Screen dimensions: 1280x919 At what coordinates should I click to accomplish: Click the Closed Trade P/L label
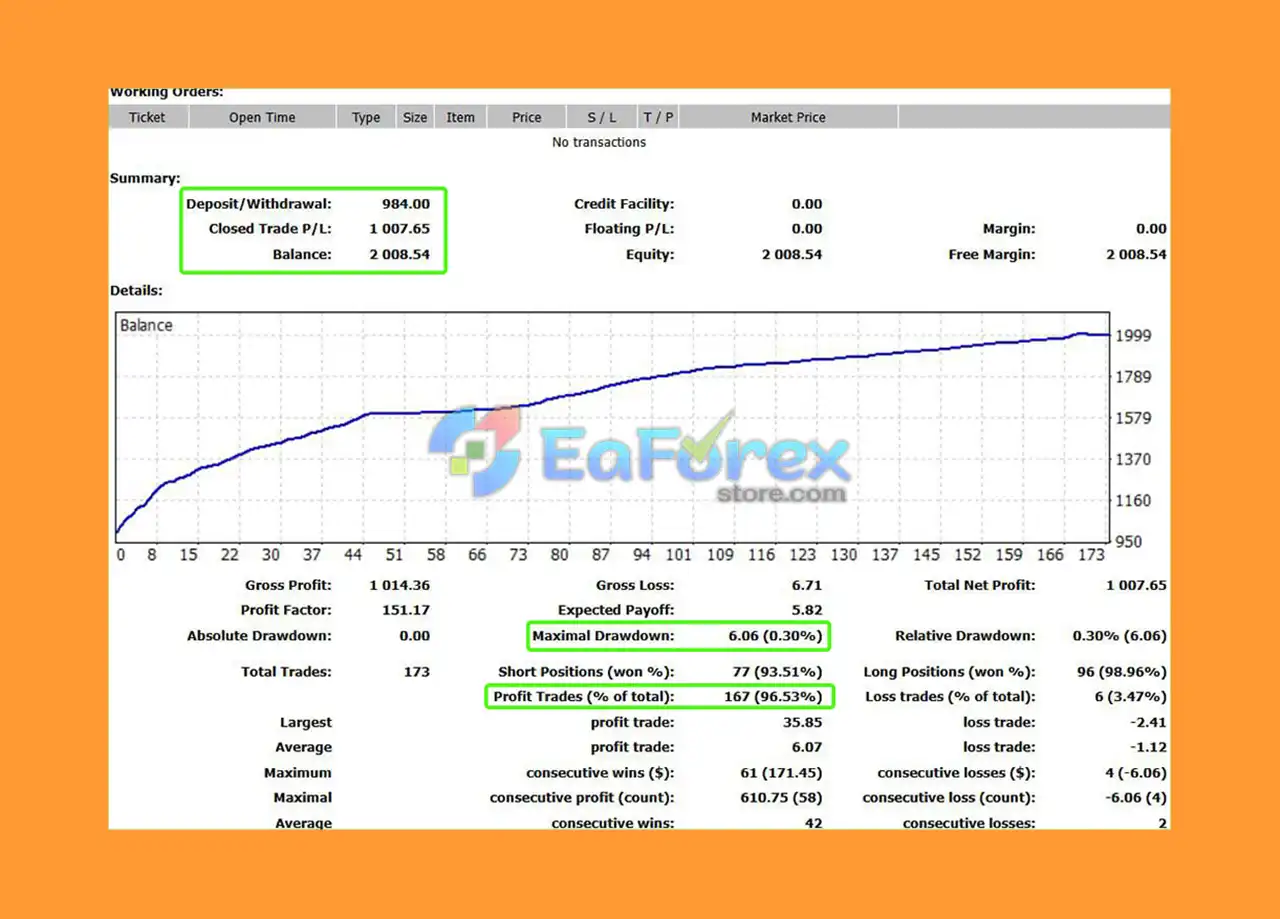[x=270, y=229]
